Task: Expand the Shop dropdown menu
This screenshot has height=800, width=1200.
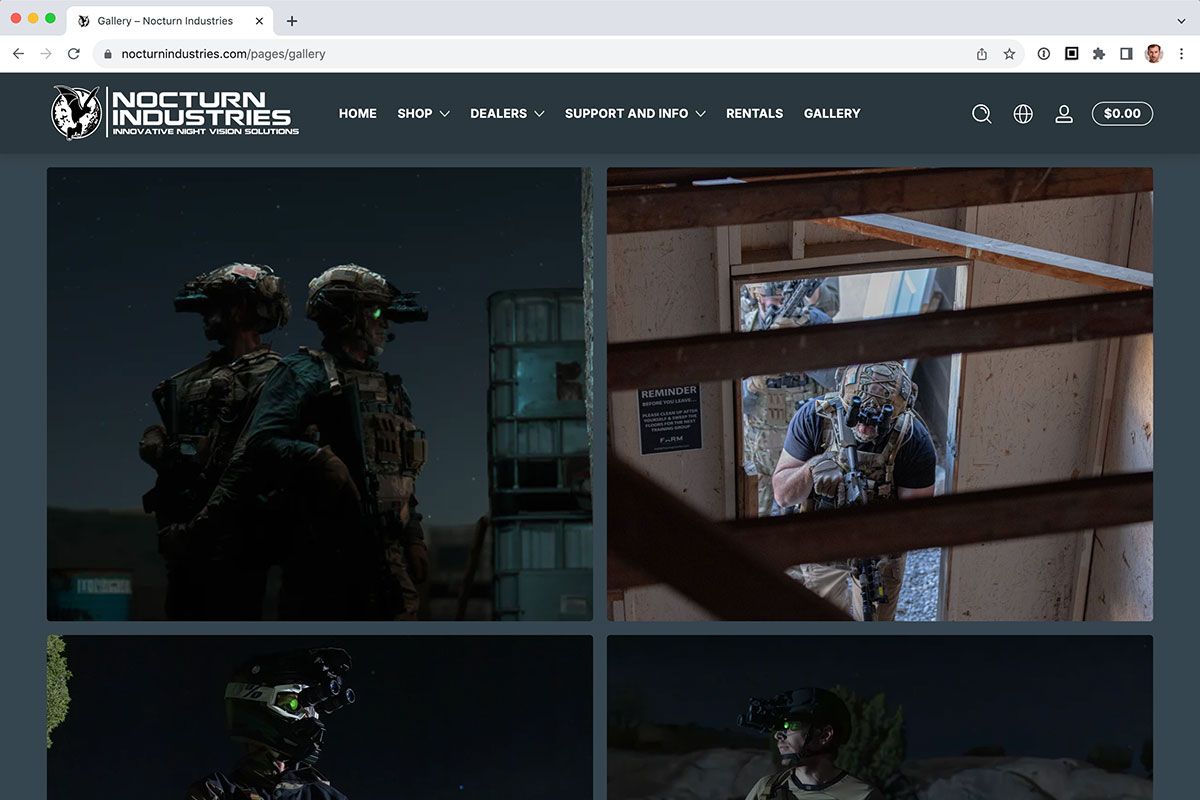Action: [x=424, y=114]
